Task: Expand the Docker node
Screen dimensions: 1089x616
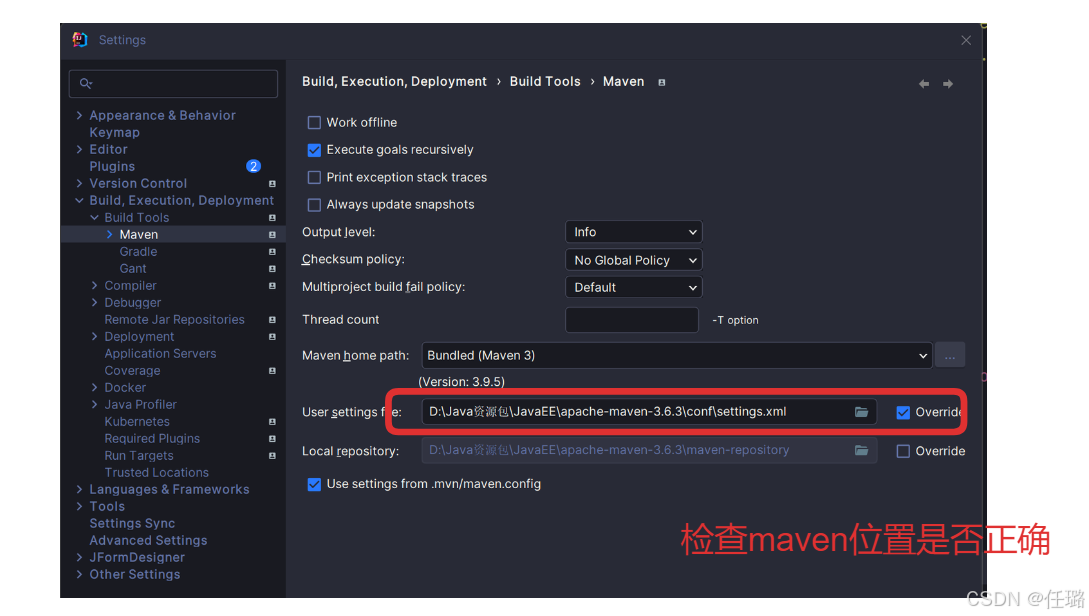Action: coord(94,388)
